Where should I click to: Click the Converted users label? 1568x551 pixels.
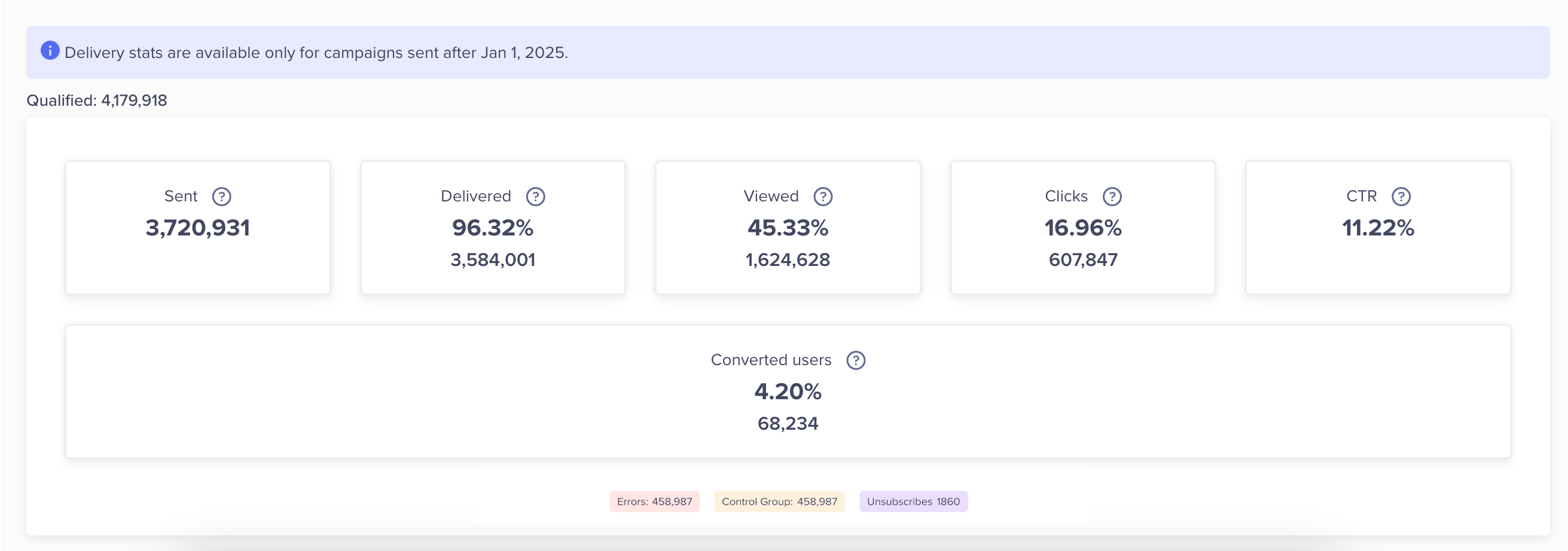[x=771, y=359]
